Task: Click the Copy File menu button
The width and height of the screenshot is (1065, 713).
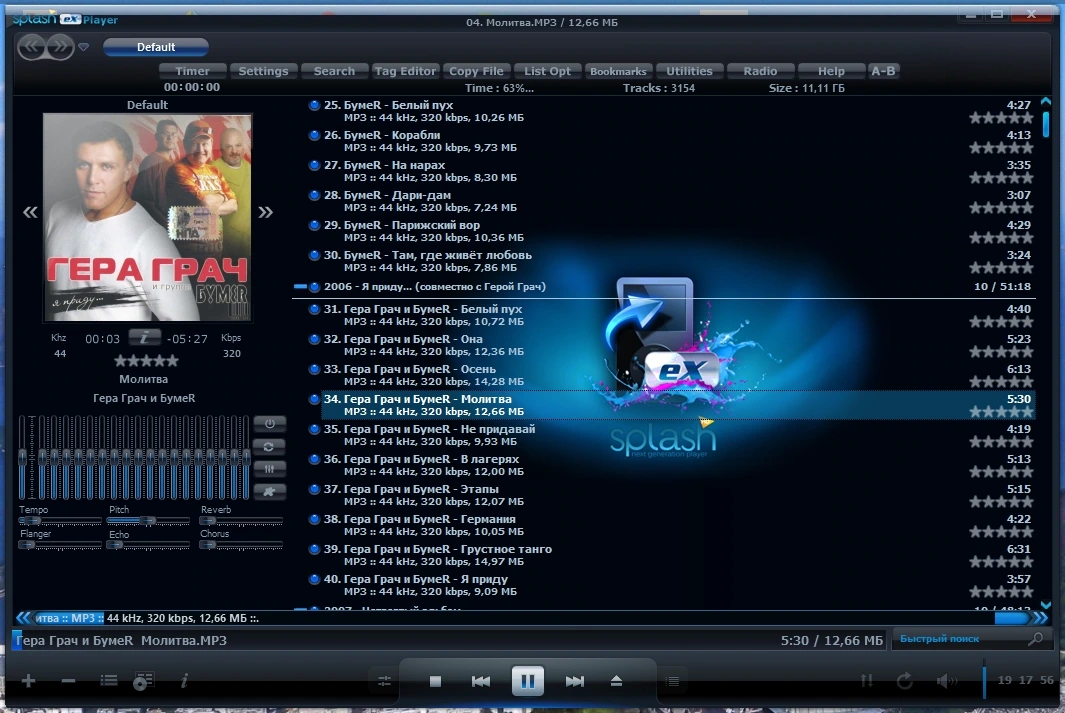Action: pyautogui.click(x=476, y=71)
